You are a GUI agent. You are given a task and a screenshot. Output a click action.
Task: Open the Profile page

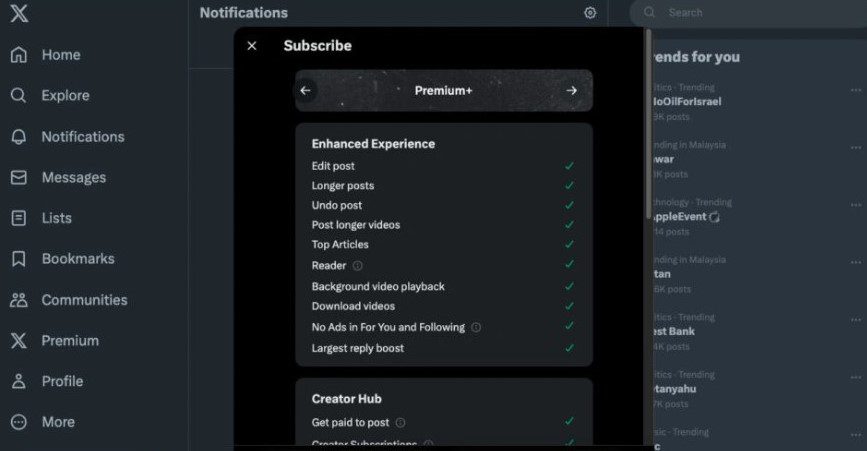tap(46, 381)
